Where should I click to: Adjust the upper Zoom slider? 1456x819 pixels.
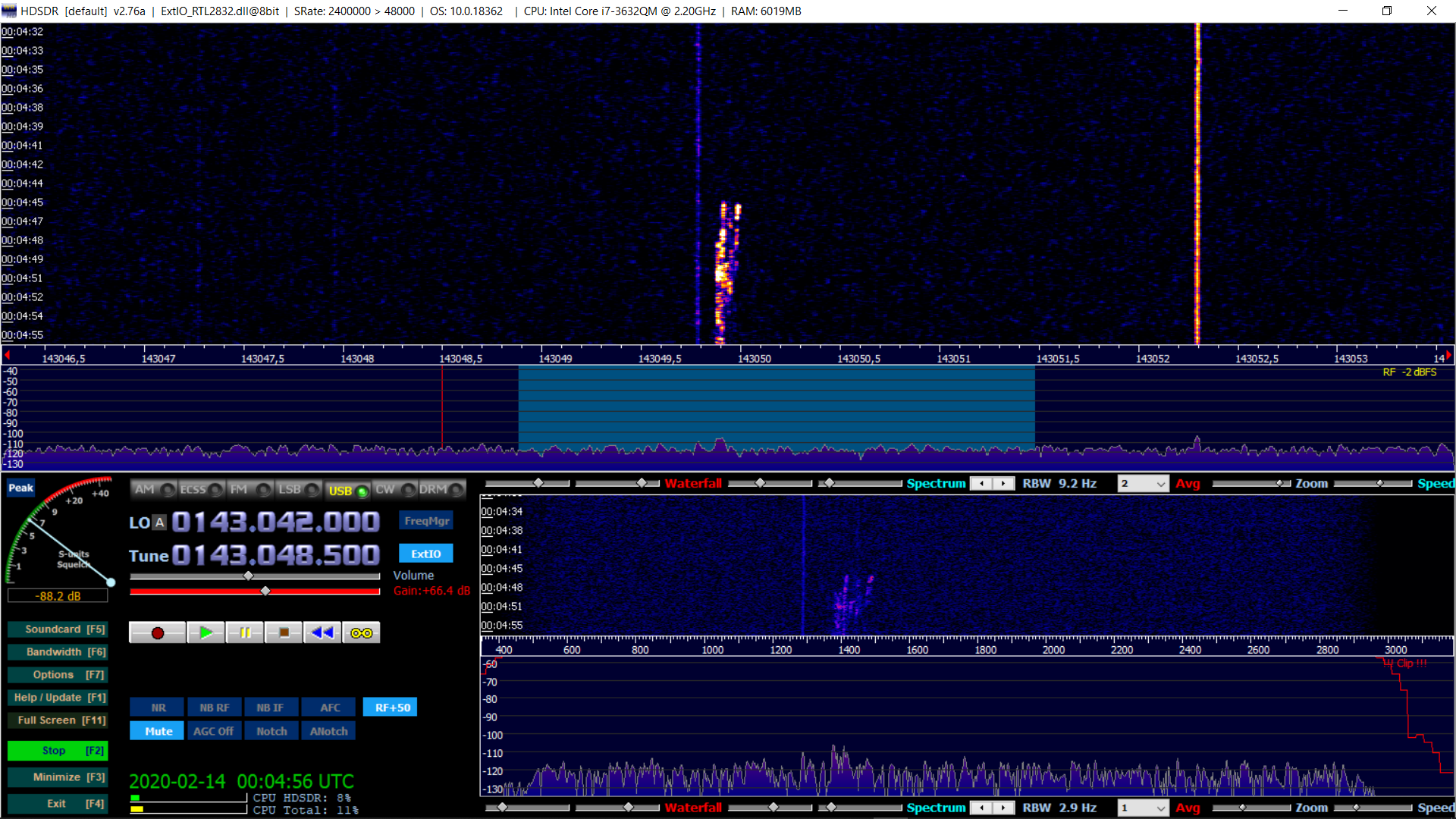[1280, 483]
